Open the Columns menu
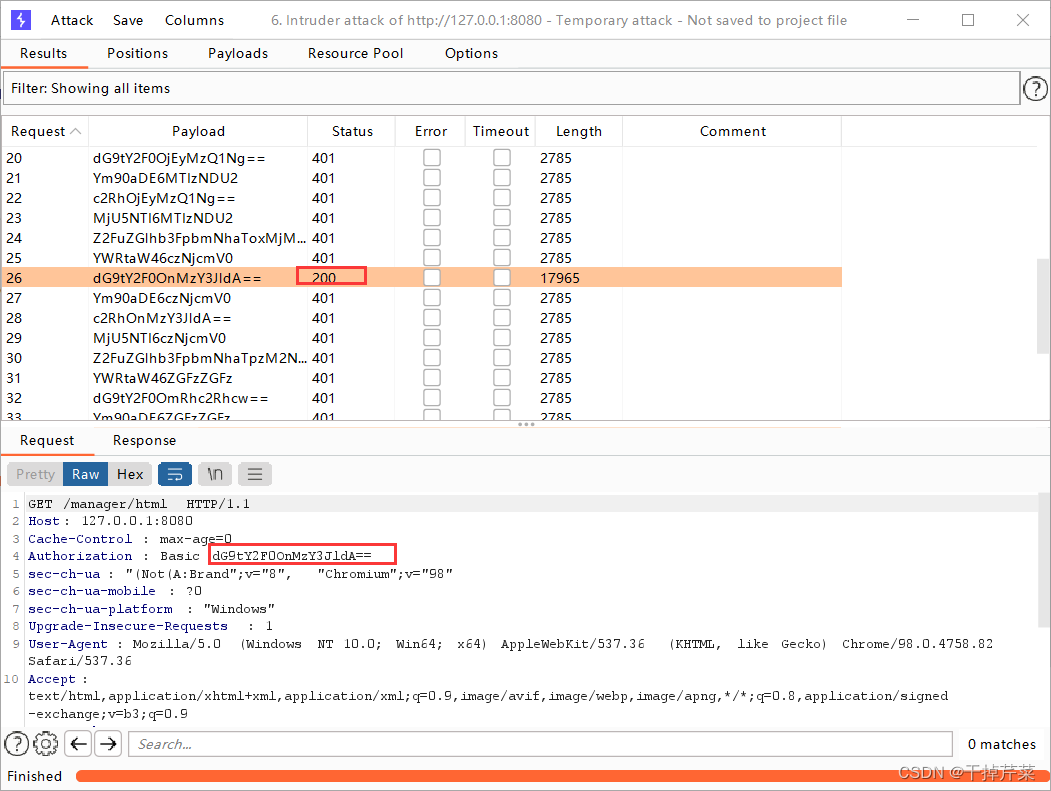 tap(194, 20)
